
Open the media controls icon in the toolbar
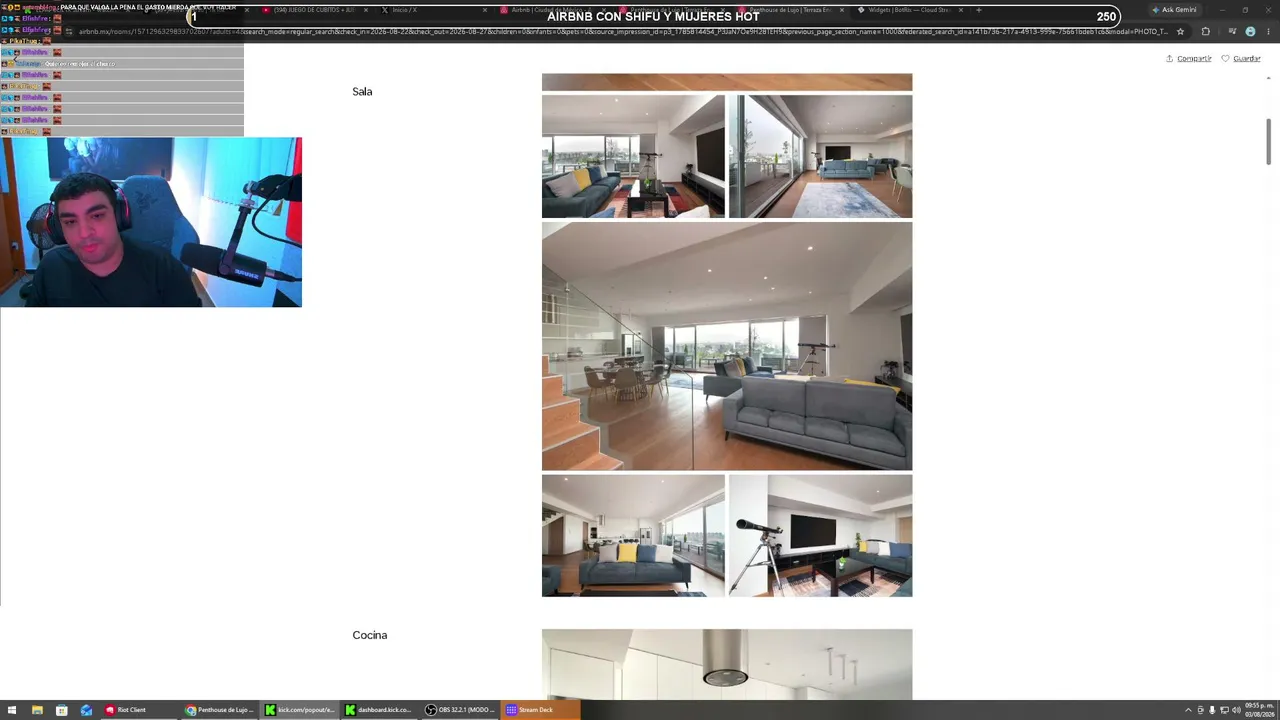click(x=1232, y=31)
